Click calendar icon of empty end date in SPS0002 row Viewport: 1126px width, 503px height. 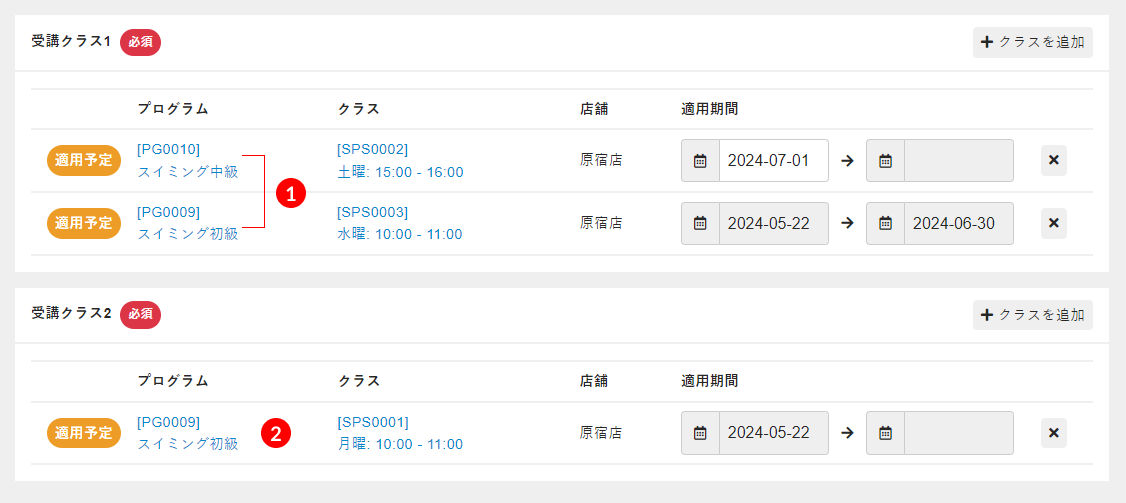[x=885, y=160]
